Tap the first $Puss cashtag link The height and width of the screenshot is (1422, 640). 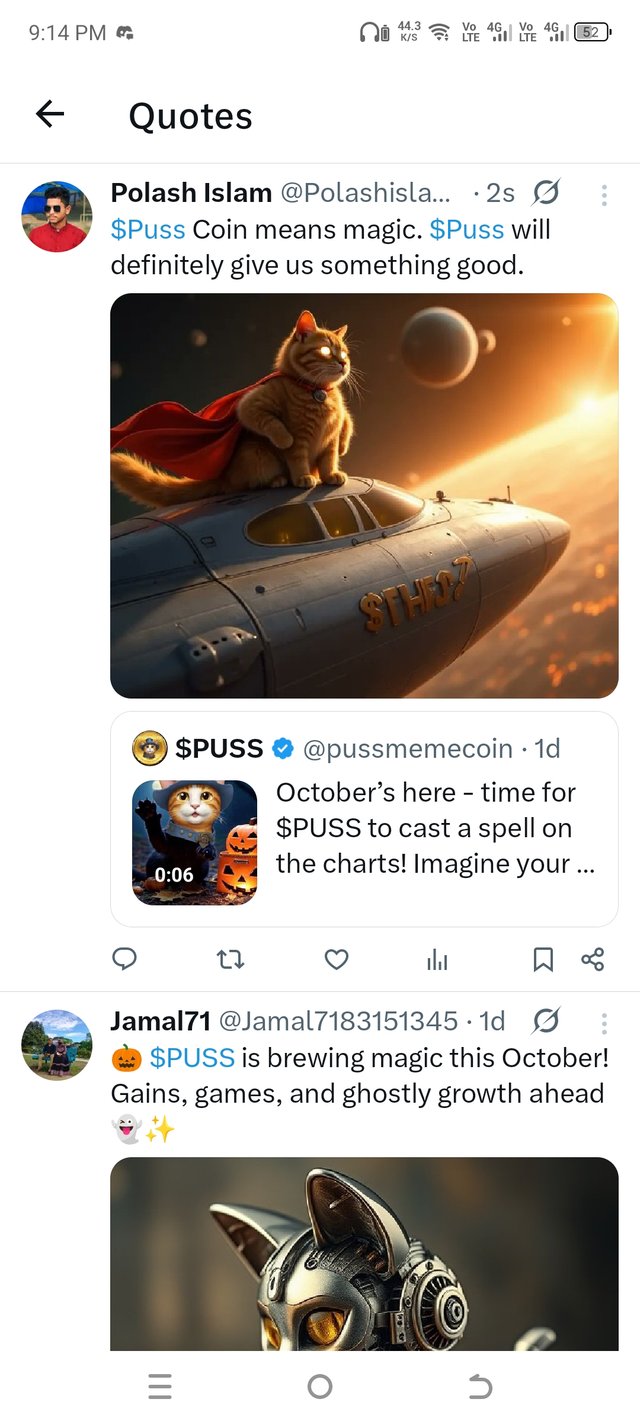pyautogui.click(x=148, y=229)
